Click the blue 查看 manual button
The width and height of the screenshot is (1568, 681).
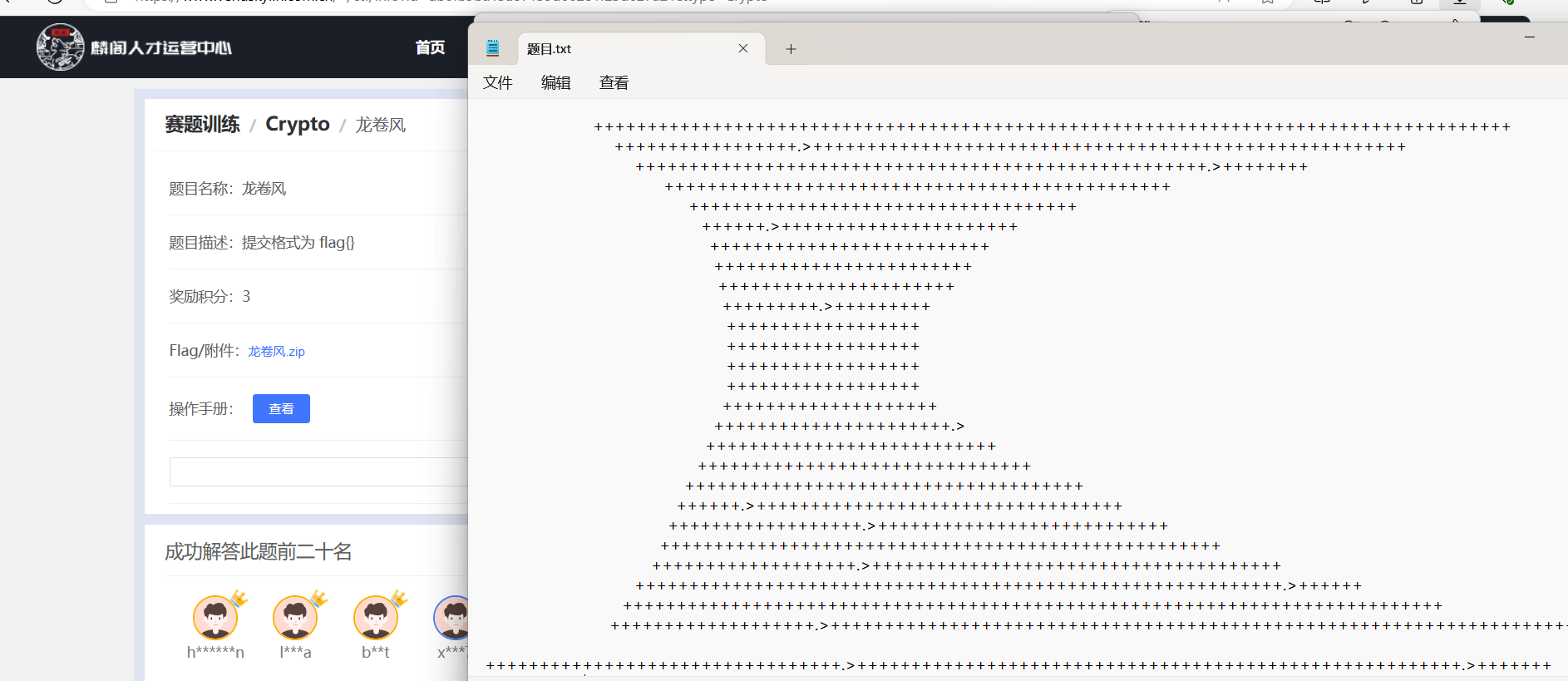pos(281,408)
